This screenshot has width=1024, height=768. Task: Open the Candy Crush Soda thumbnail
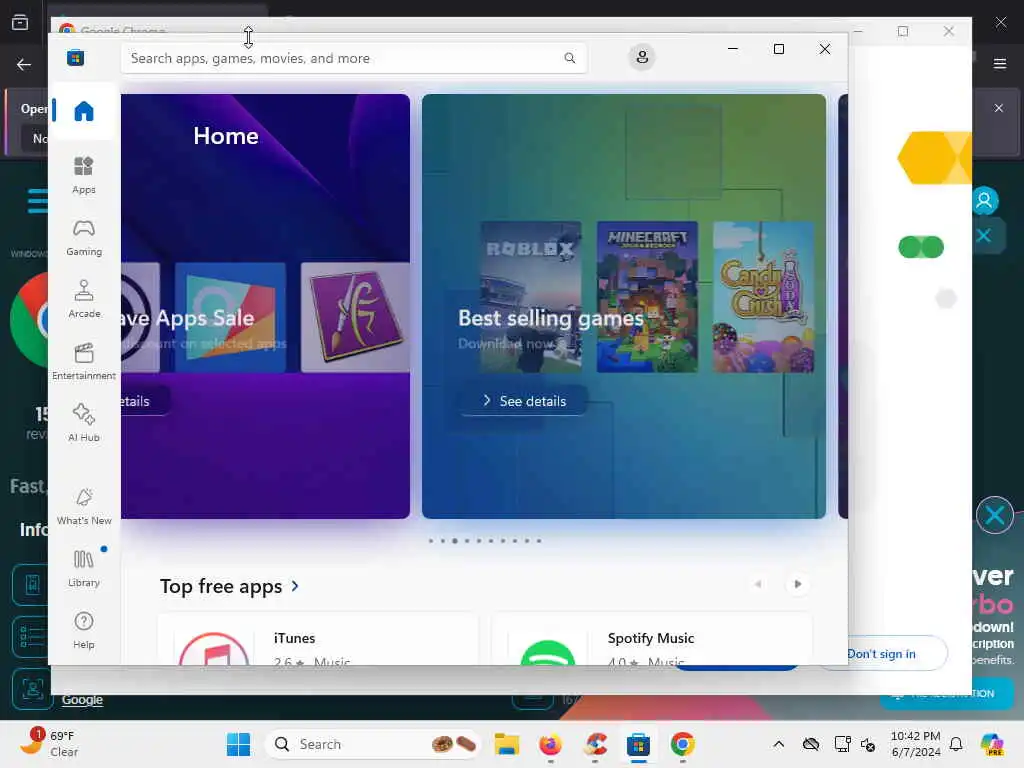tap(763, 297)
